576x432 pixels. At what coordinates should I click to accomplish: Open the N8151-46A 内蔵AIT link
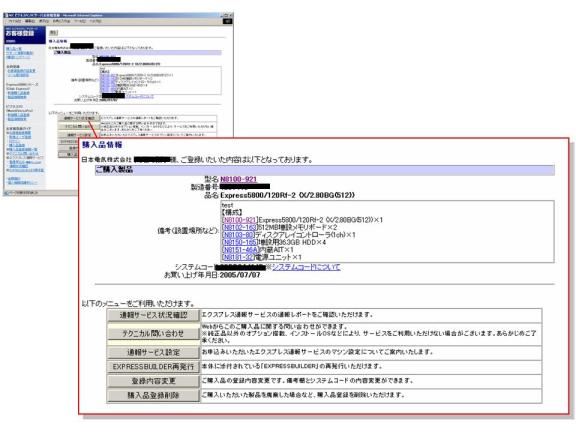pos(241,250)
